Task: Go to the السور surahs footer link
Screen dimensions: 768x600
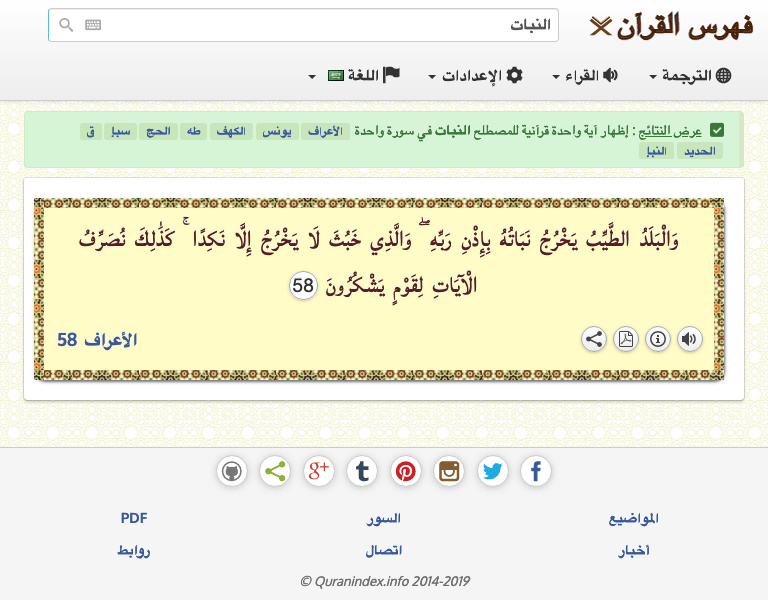Action: 384,519
